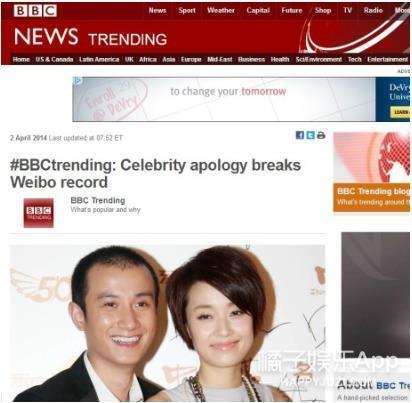Open the Future section link
This screenshot has width=412, height=403.
[292, 10]
